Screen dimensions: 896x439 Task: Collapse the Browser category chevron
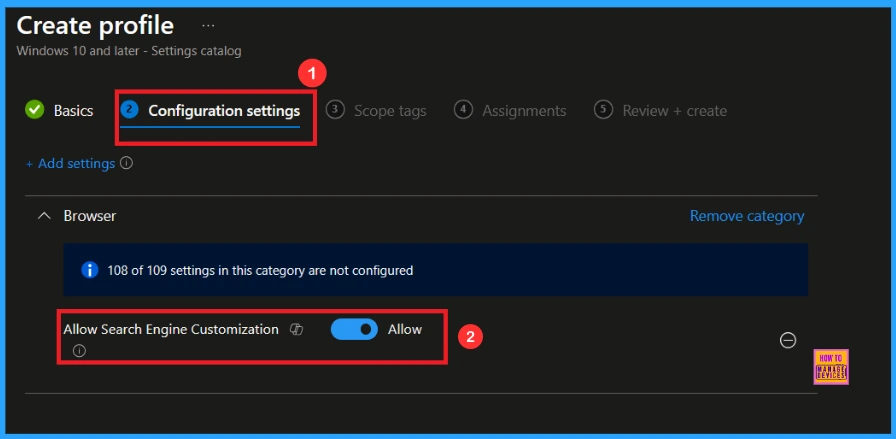tap(44, 216)
